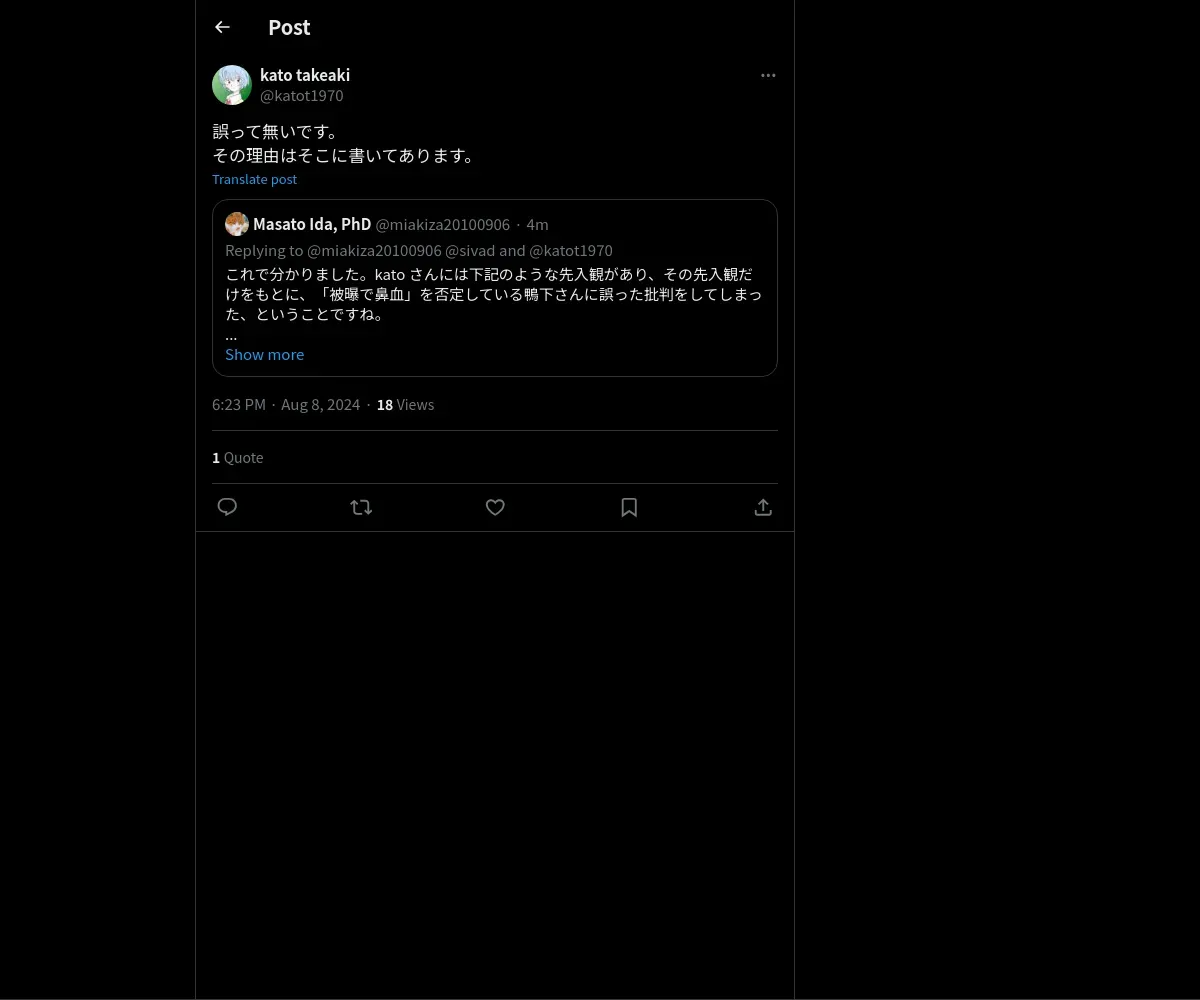Open the share icon menu
This screenshot has width=1200, height=1000.
click(x=763, y=507)
